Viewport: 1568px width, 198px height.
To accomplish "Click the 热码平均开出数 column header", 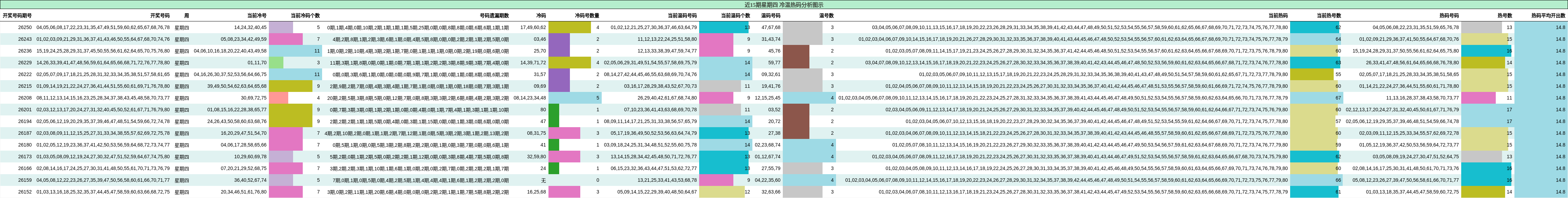I will click(x=1549, y=15).
